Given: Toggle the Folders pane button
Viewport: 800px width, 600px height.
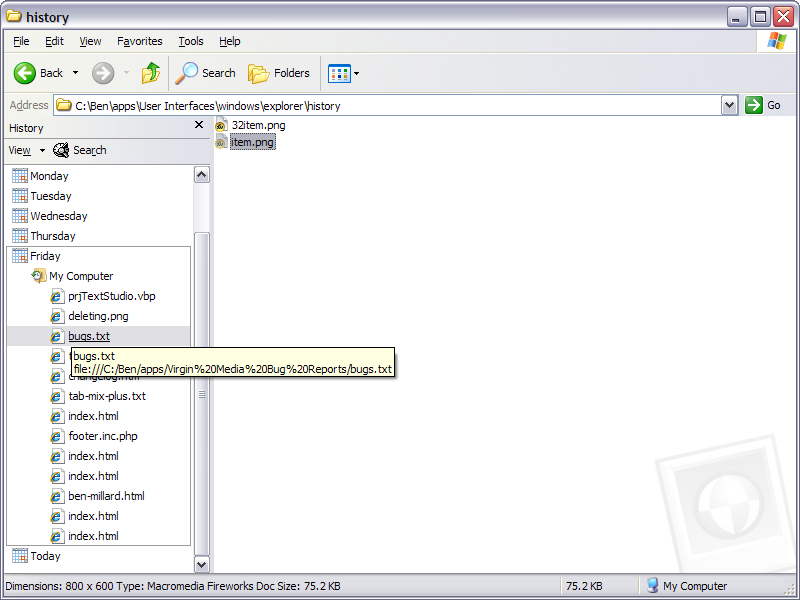Looking at the screenshot, I should point(279,73).
